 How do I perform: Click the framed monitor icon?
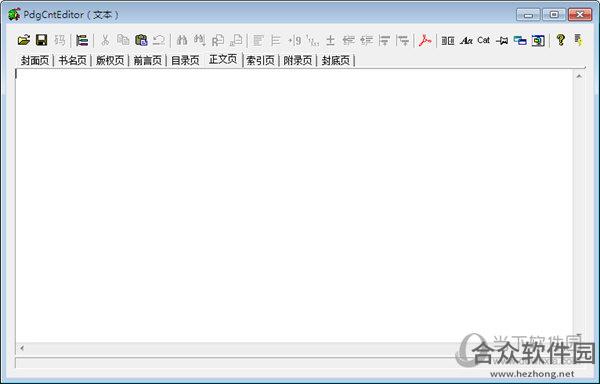click(x=538, y=41)
